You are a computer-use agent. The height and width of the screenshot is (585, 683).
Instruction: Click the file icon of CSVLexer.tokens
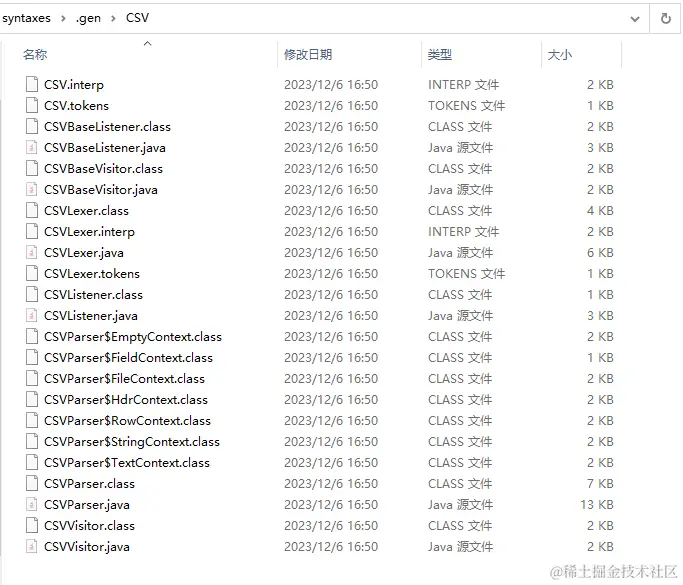(x=32, y=273)
